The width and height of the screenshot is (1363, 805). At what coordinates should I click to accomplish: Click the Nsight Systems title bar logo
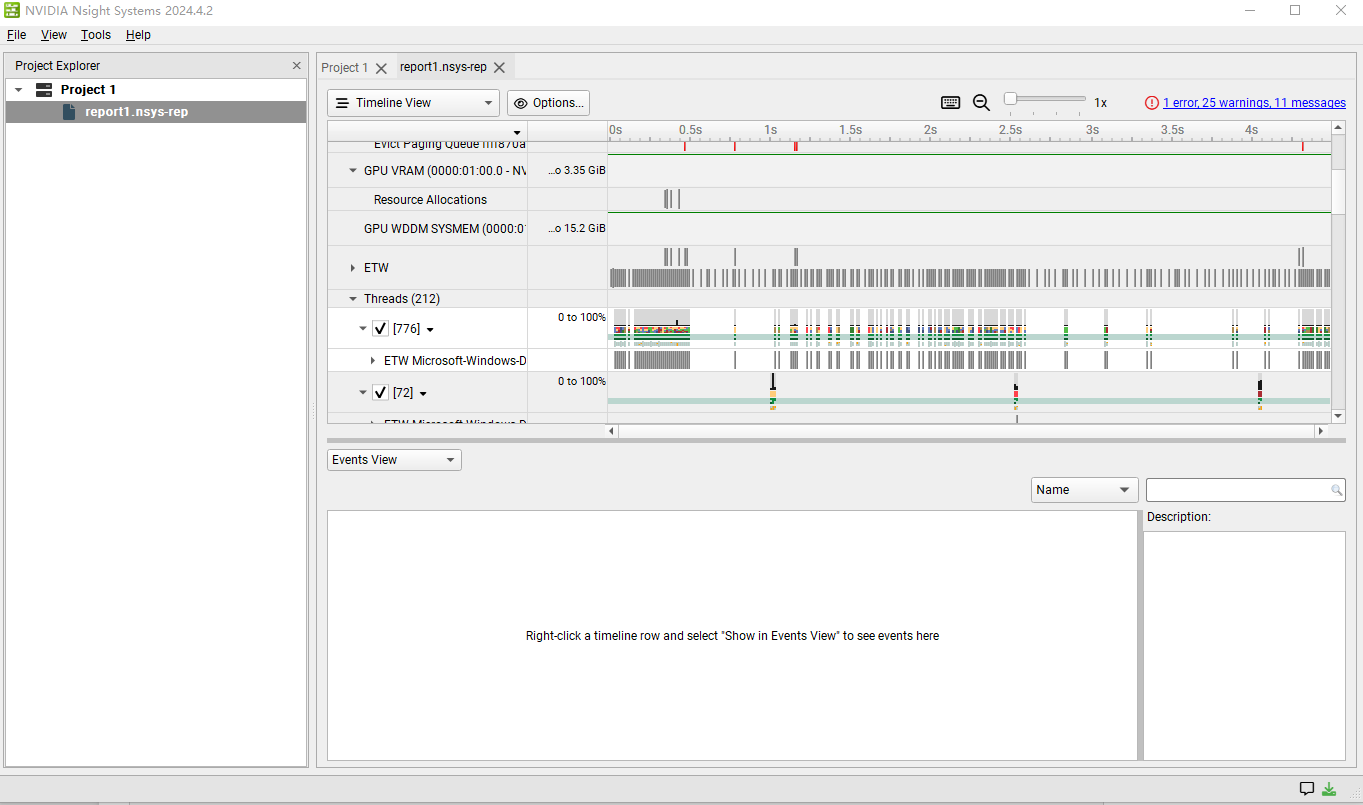pos(12,11)
